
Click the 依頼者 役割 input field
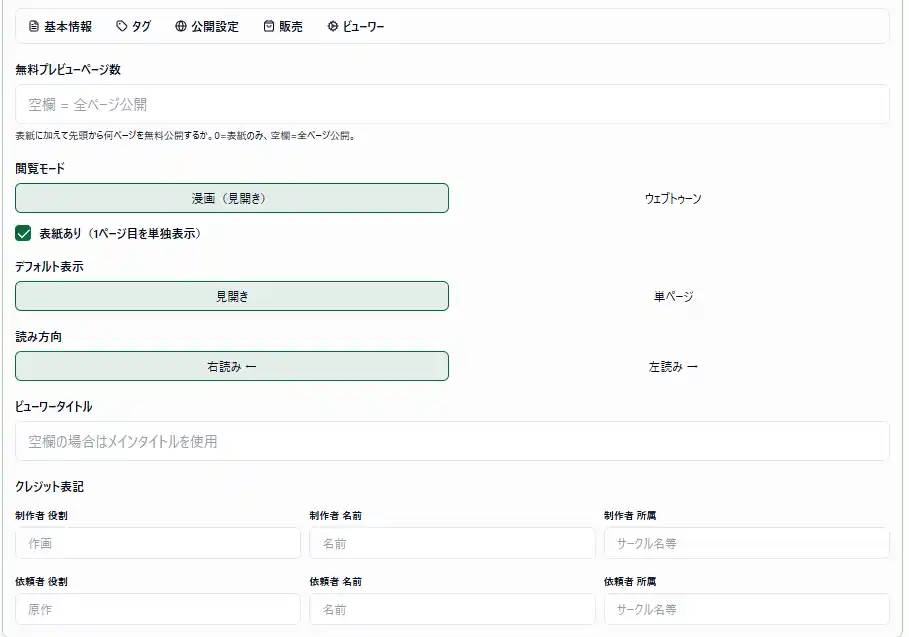pyautogui.click(x=158, y=609)
